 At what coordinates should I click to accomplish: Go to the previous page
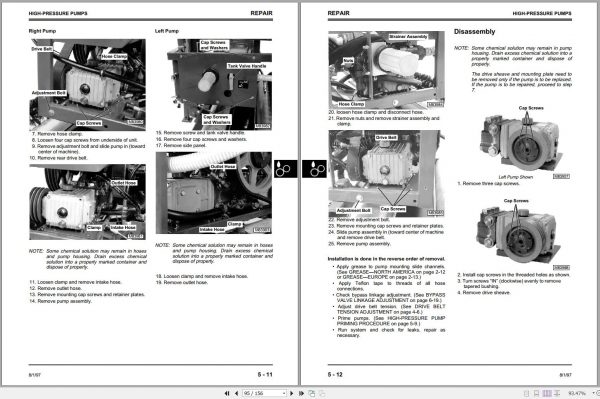(236, 393)
